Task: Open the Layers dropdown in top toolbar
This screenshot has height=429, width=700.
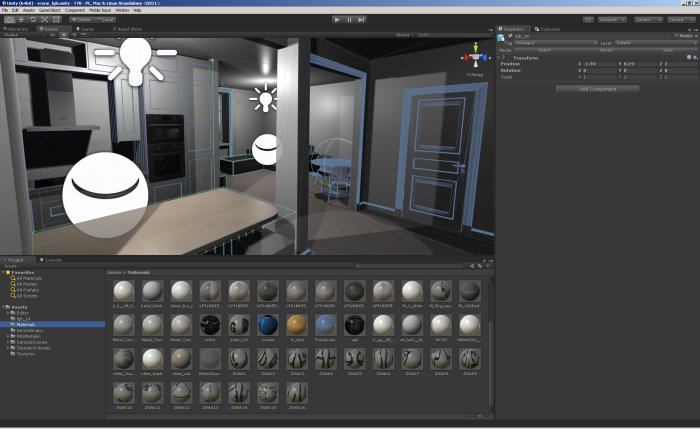Action: coord(648,20)
